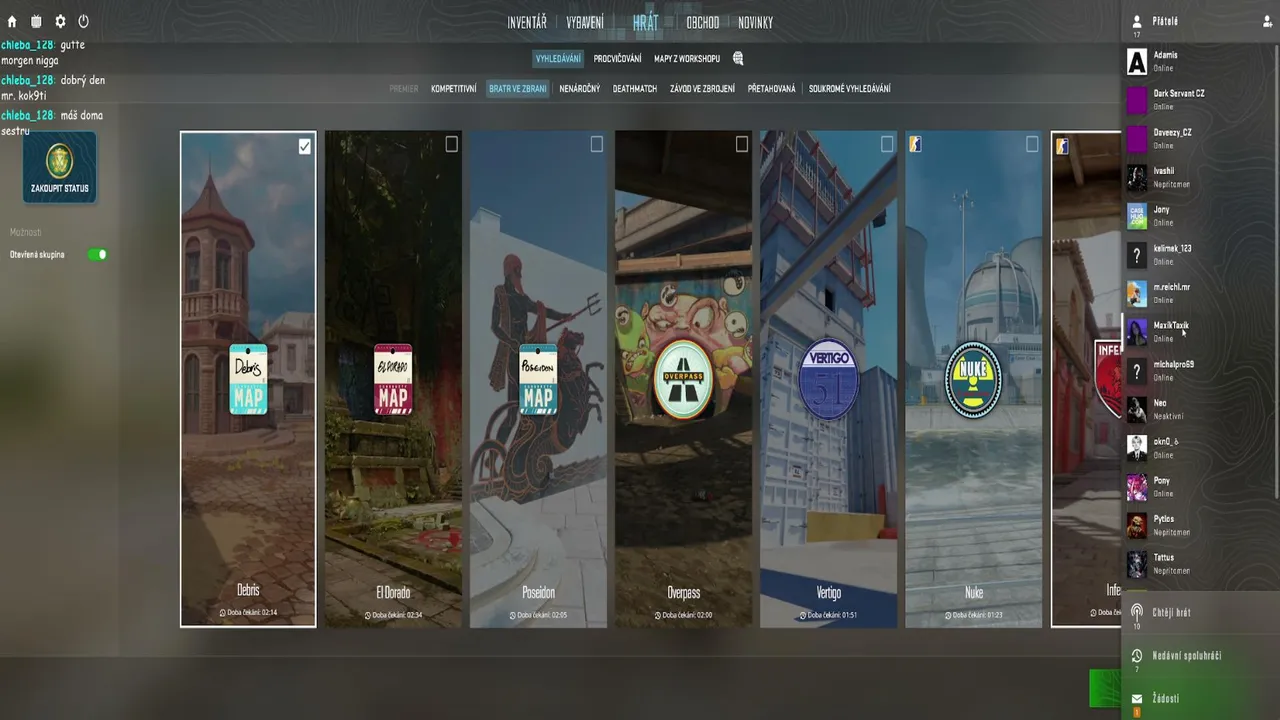Select the Bratr ve zbrani mode
The width and height of the screenshot is (1280, 720).
click(x=518, y=89)
